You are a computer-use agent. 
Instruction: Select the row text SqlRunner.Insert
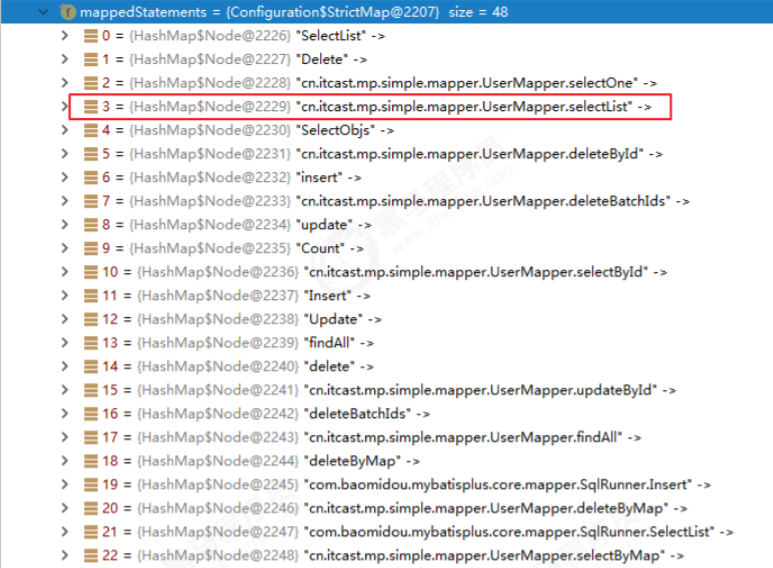click(407, 485)
